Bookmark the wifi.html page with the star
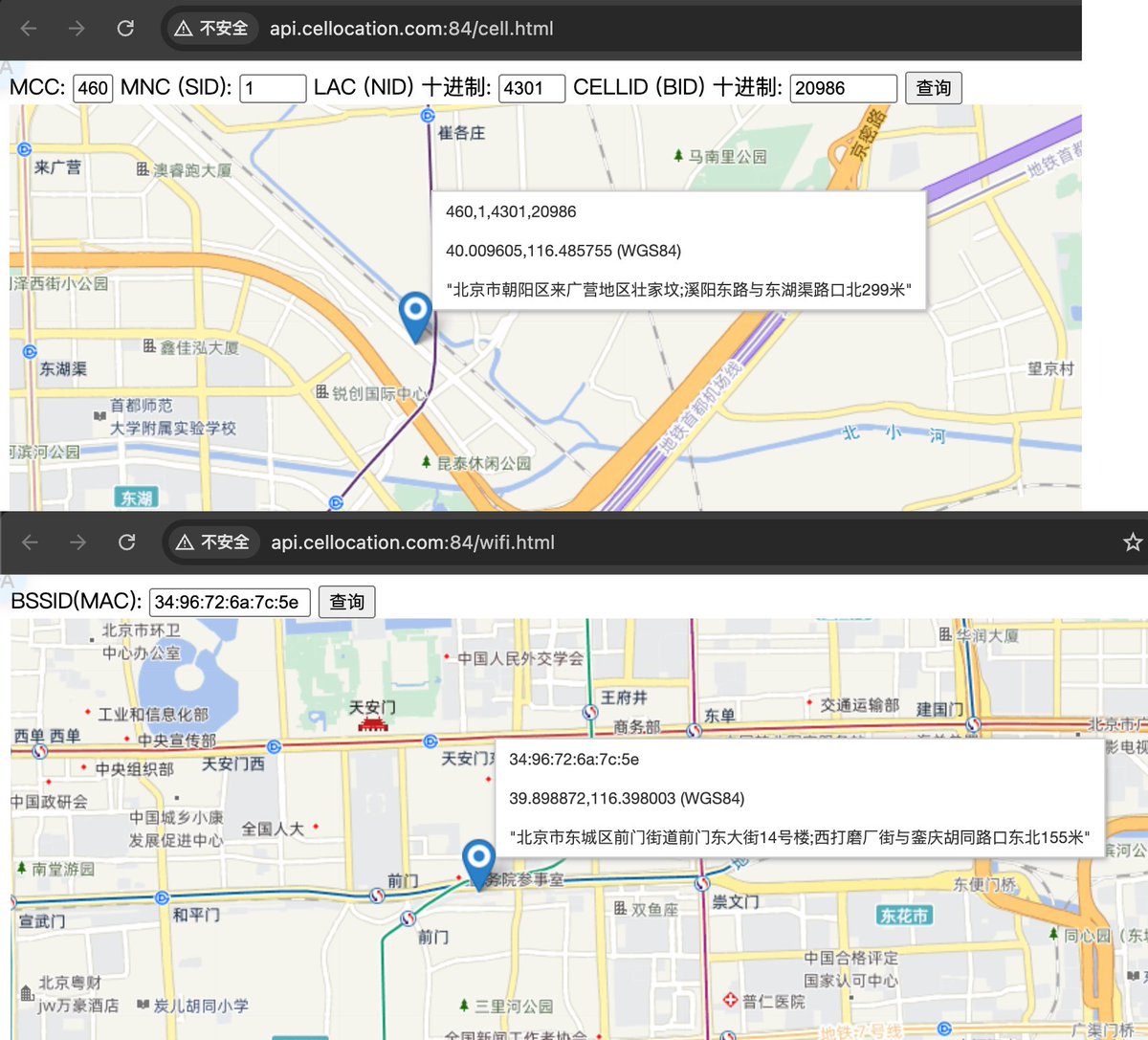Viewport: 1148px width, 1040px height. point(1133,542)
